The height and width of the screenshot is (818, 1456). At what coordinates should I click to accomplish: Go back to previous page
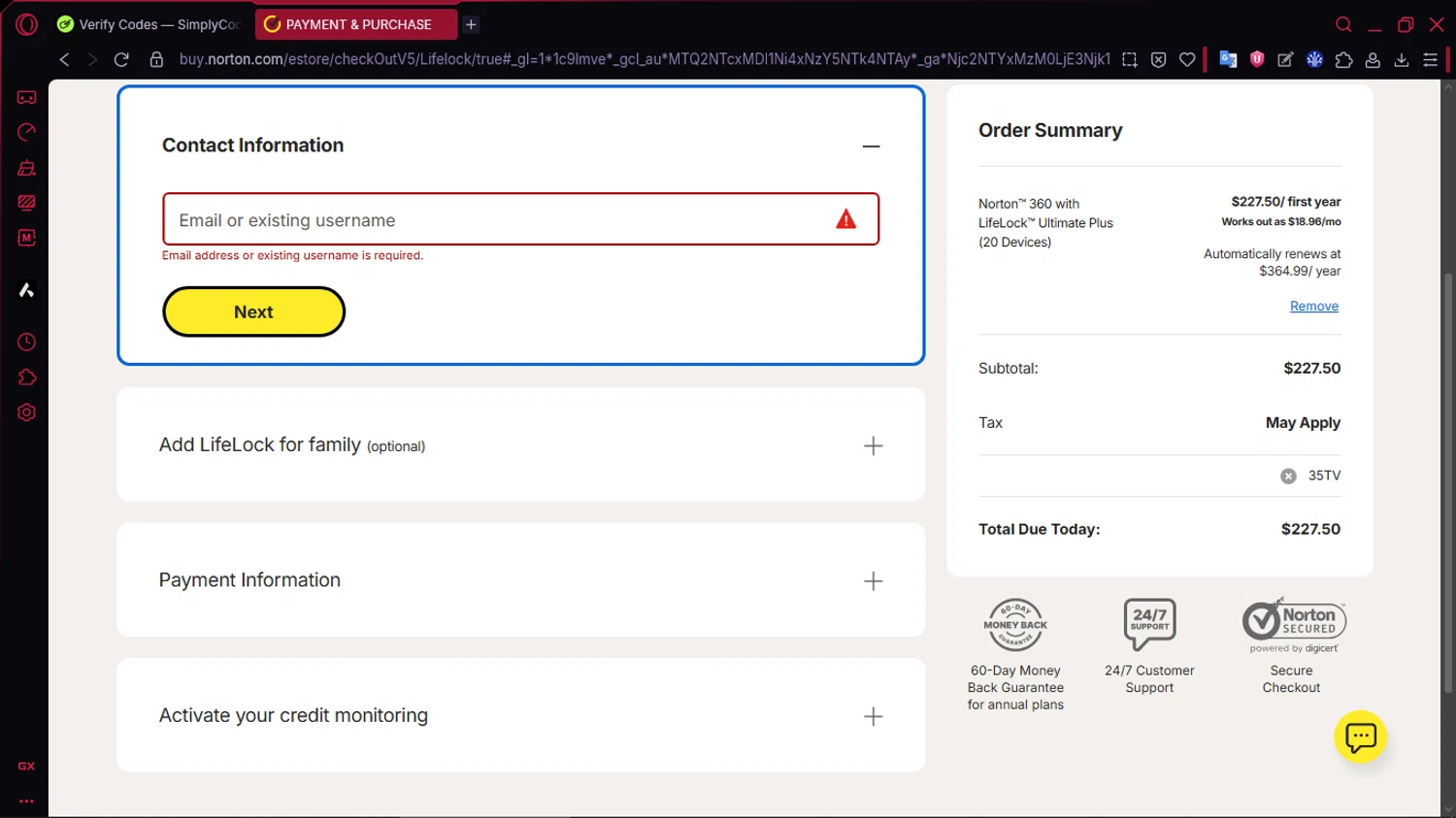(x=64, y=59)
